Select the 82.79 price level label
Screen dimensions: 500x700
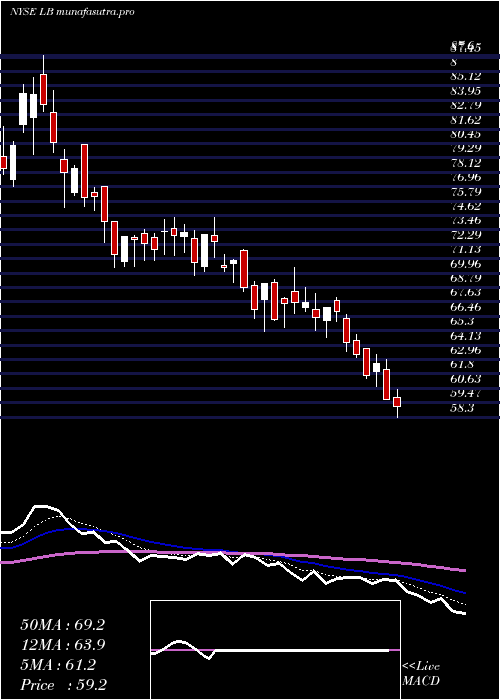point(466,105)
